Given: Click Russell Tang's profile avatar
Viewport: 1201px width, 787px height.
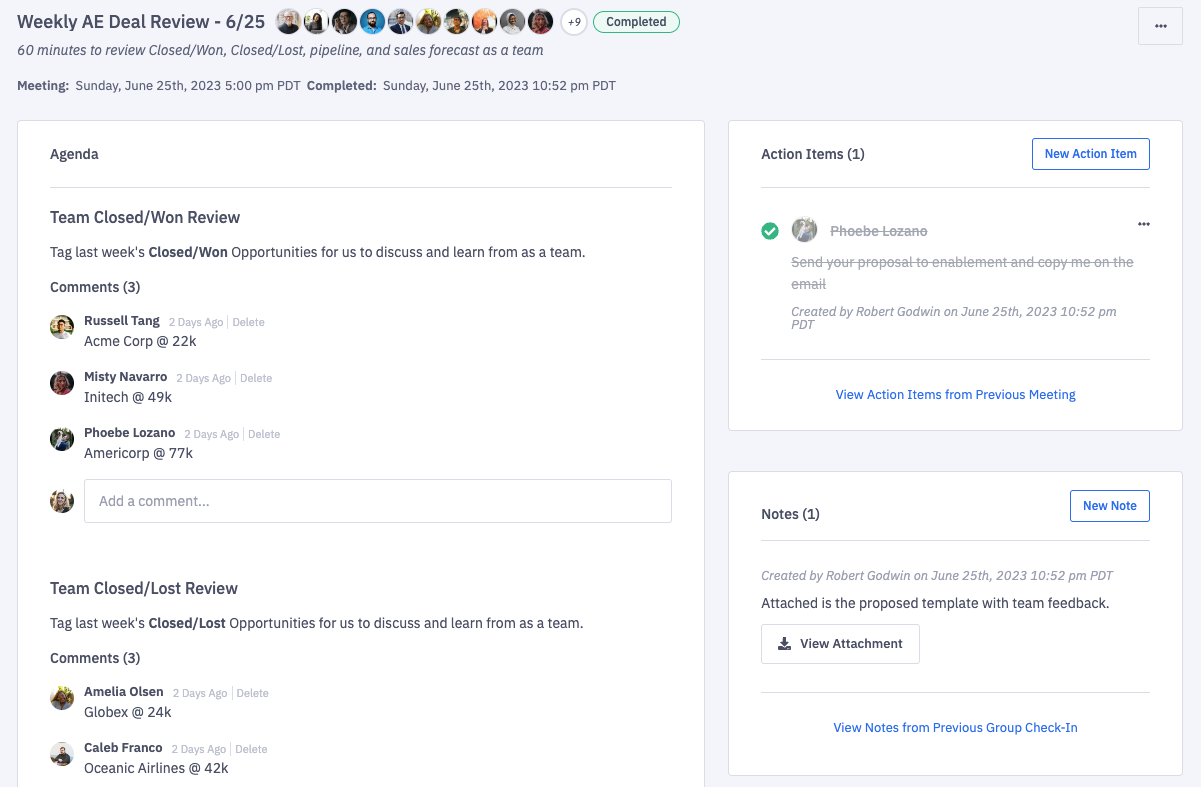Looking at the screenshot, I should tap(61, 326).
